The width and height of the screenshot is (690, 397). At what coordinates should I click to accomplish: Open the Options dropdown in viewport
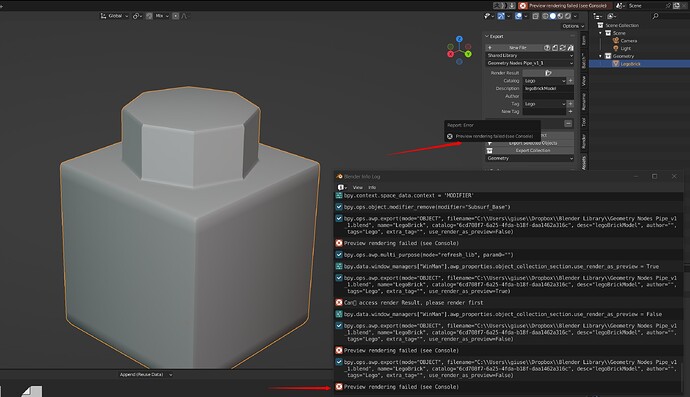click(573, 26)
